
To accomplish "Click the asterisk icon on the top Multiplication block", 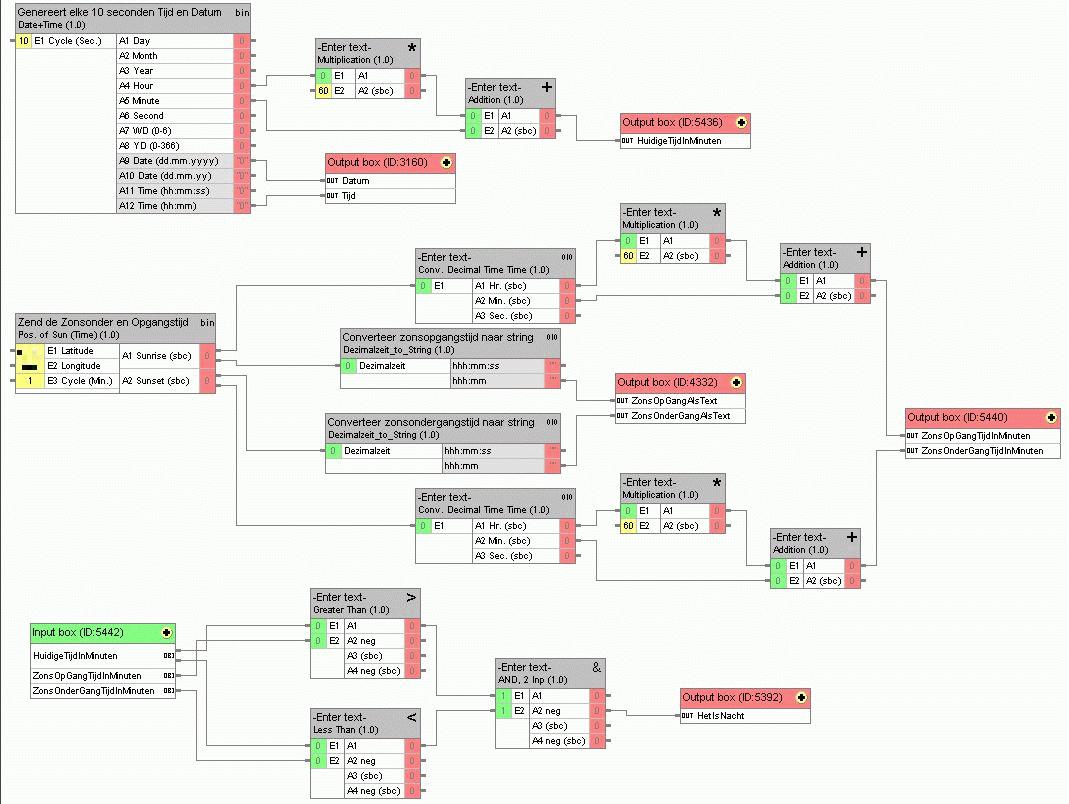I will click(413, 46).
